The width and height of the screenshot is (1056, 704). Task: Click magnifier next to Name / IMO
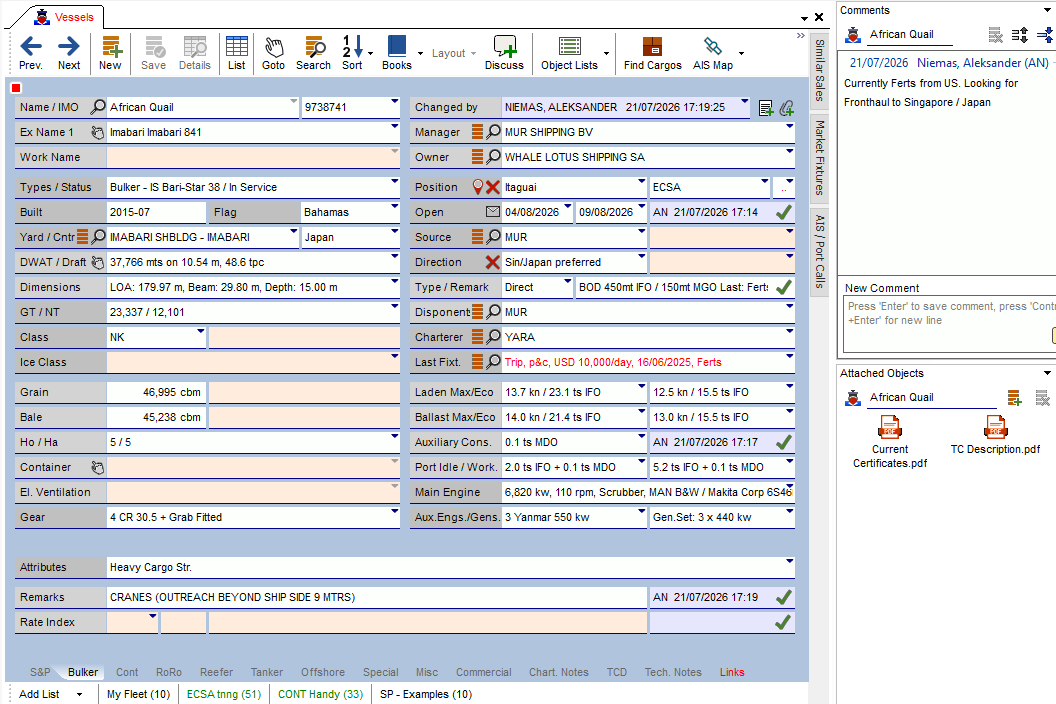click(x=98, y=106)
